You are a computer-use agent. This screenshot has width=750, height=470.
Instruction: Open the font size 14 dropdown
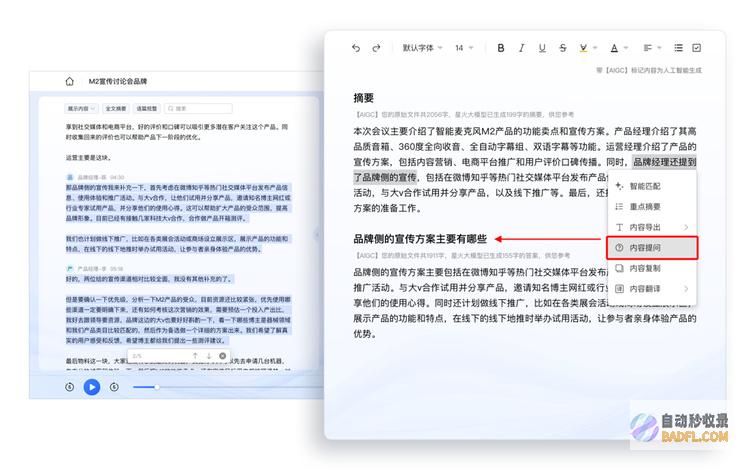464,48
